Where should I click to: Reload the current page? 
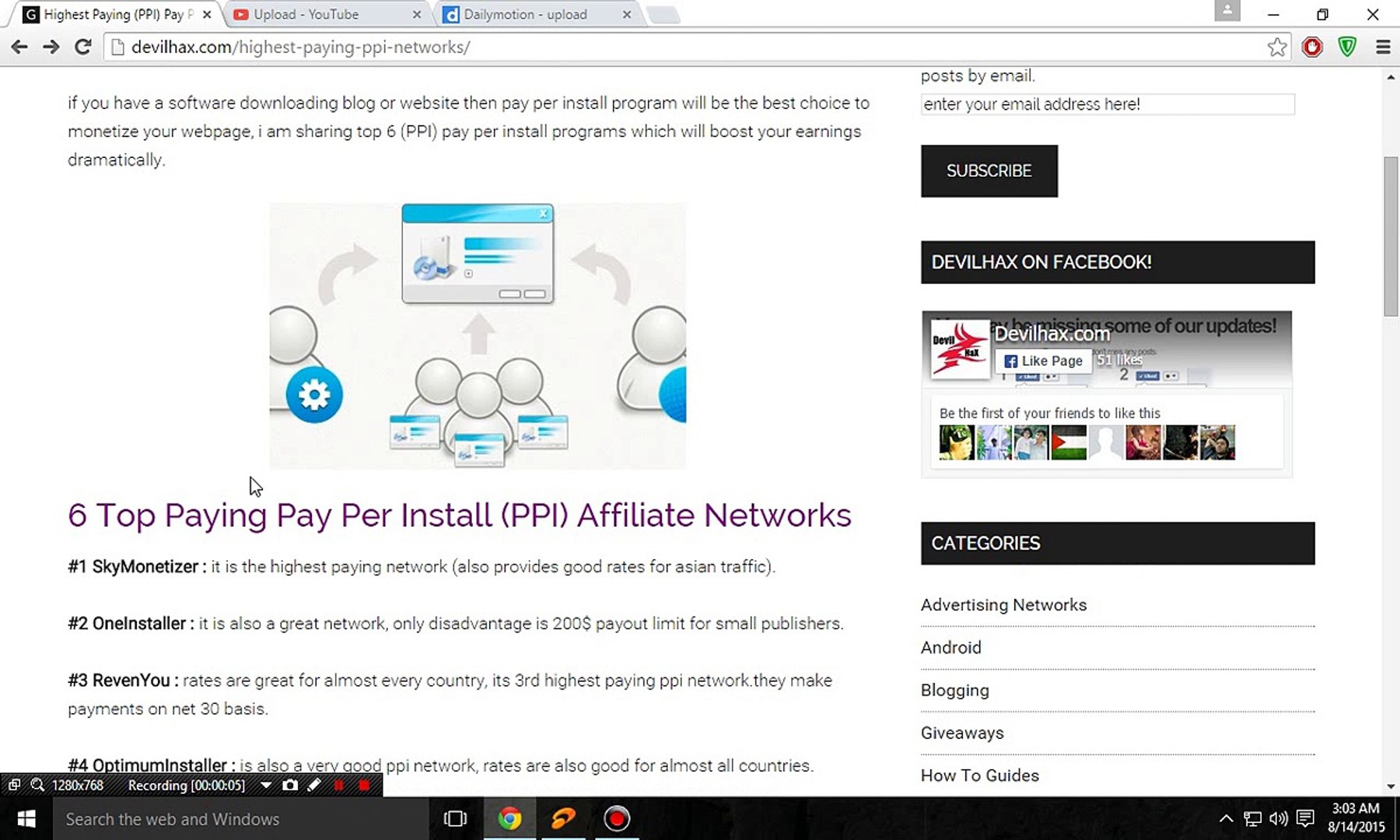83,47
